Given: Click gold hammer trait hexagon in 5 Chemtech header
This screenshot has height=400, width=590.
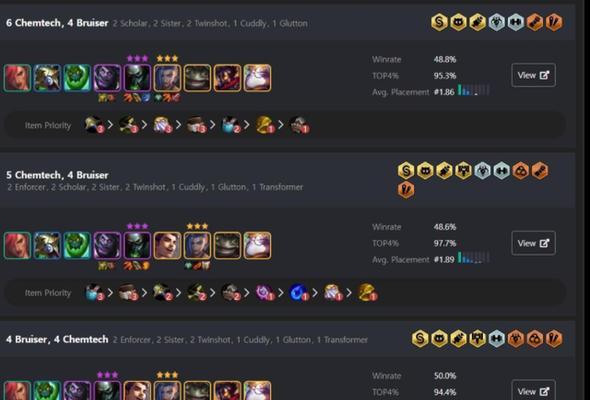Looking at the screenshot, I should (464, 171).
